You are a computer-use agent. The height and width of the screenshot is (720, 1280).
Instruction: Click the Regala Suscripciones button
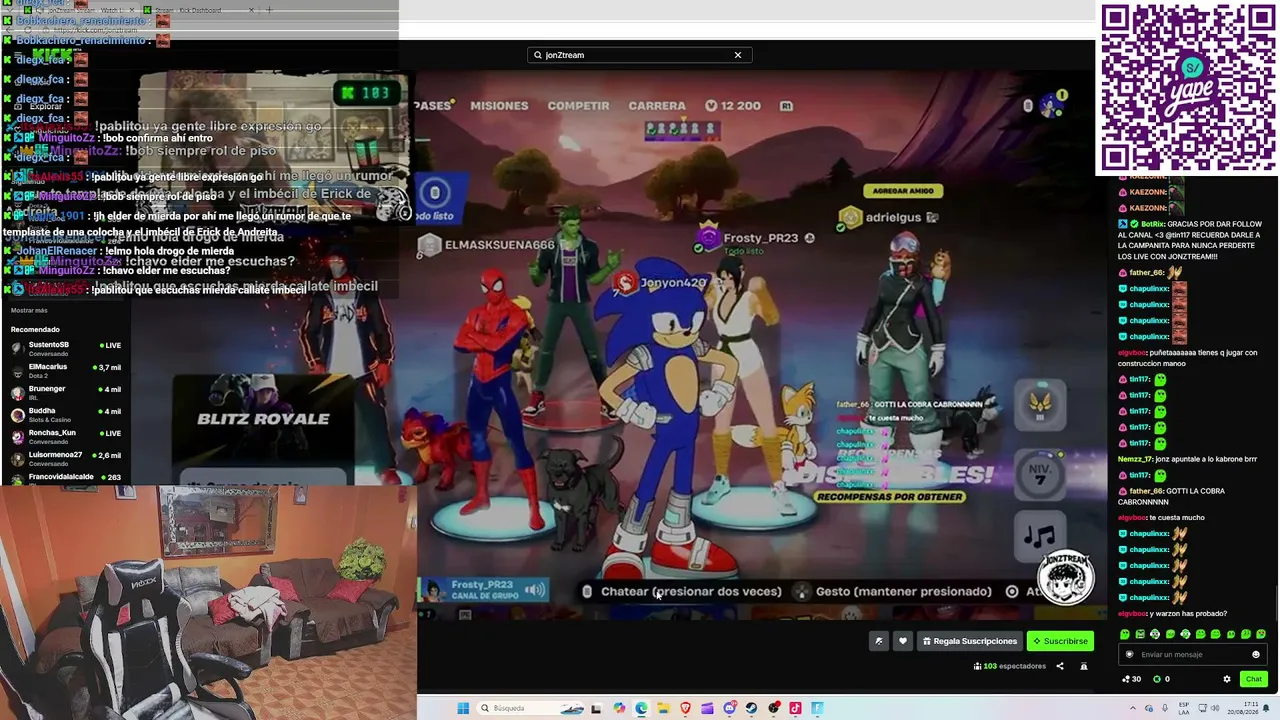point(969,641)
